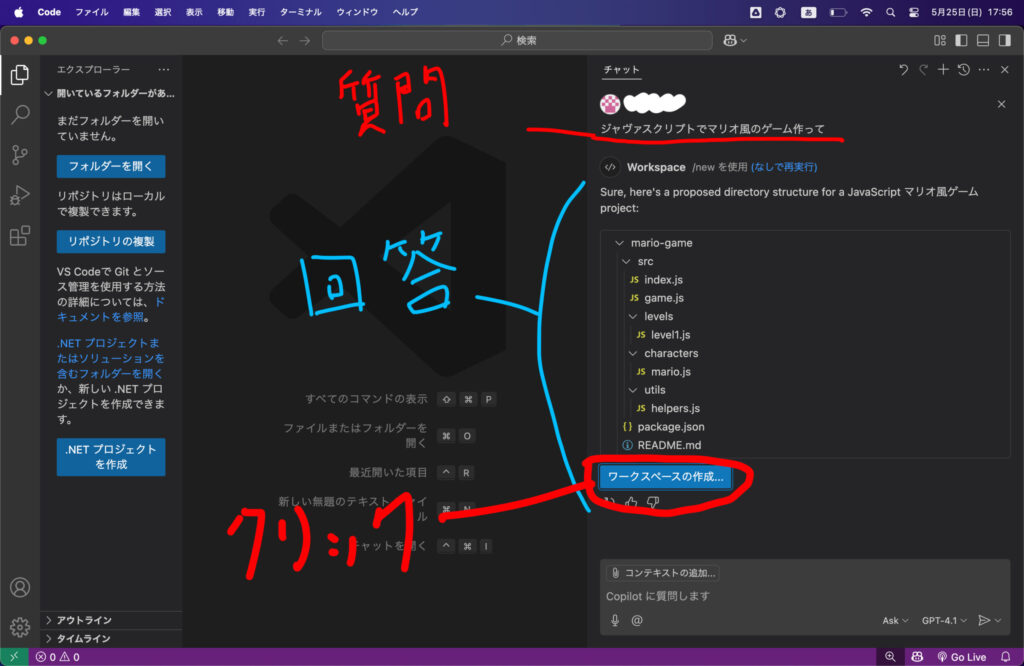Select package.json in the proposed tree
The height and width of the screenshot is (666, 1024).
coord(664,427)
